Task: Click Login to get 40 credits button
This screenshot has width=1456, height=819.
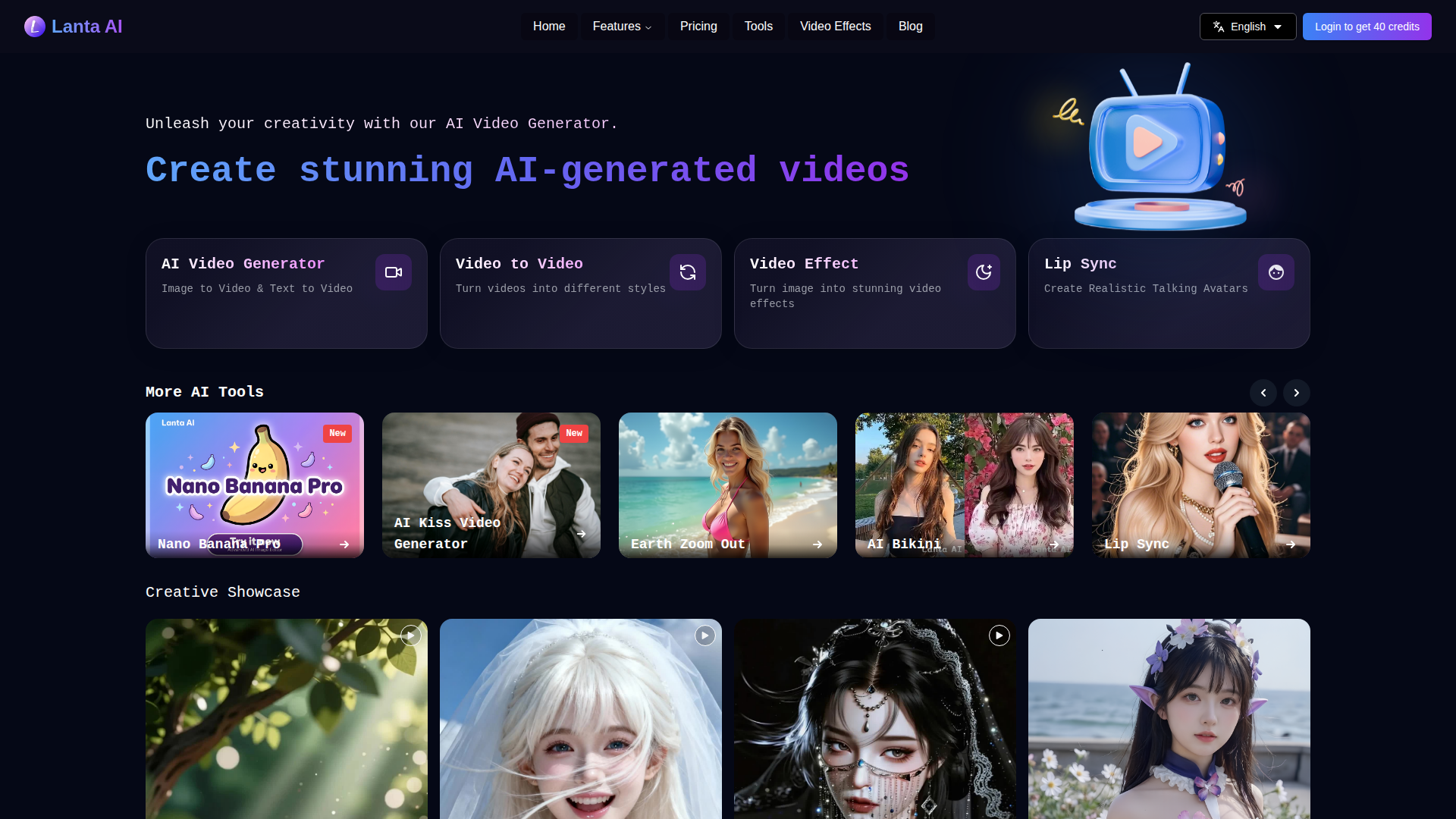Action: pyautogui.click(x=1367, y=27)
